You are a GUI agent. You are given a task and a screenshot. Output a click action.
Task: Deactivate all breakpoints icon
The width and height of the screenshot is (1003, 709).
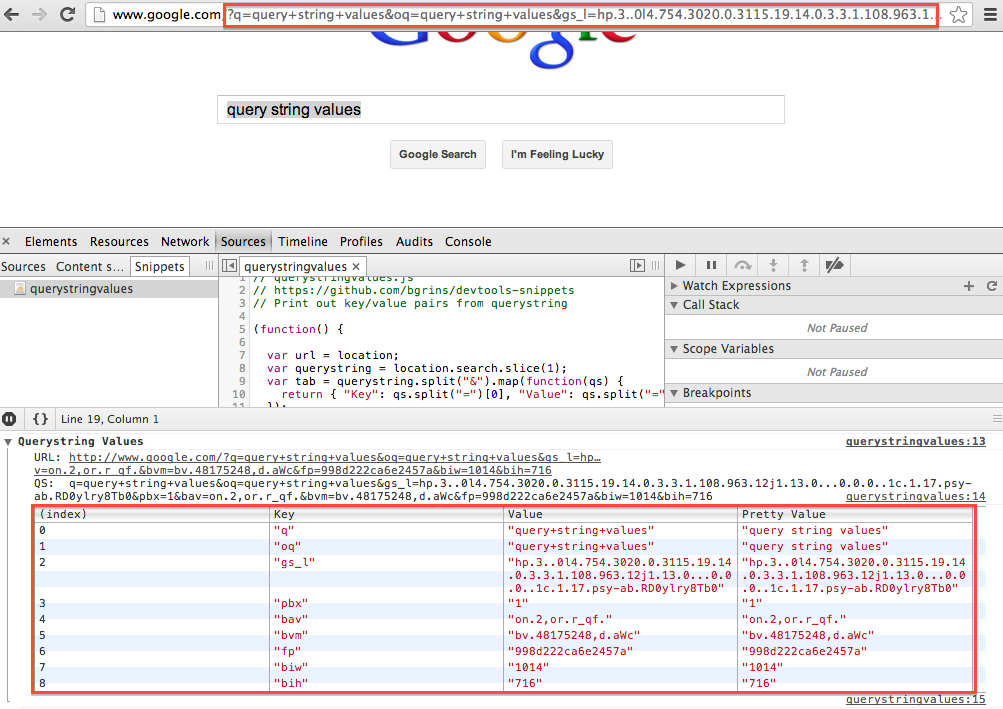tap(834, 265)
